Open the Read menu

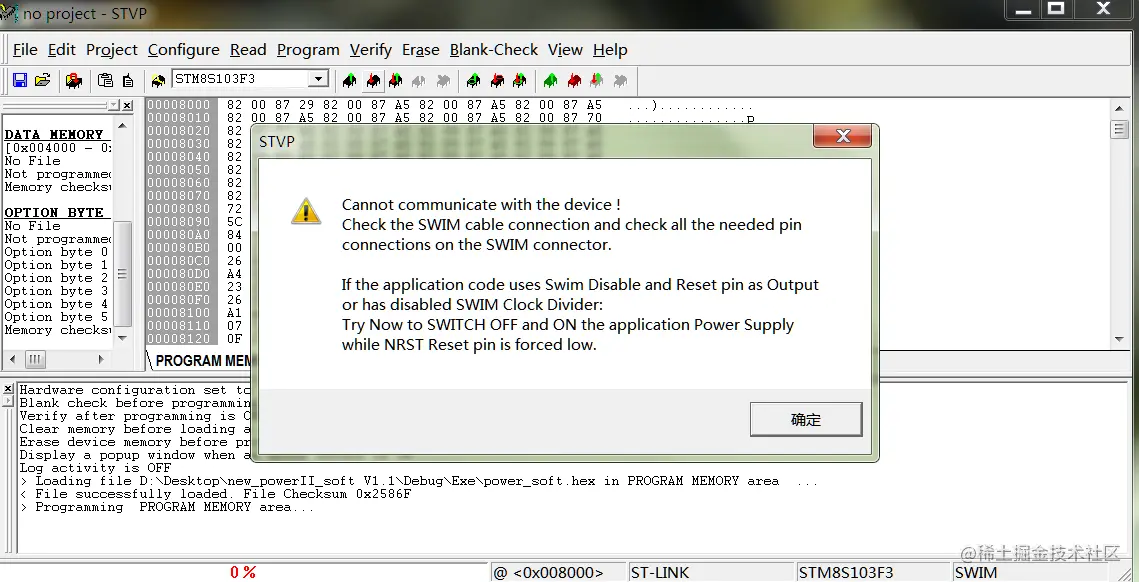coord(248,50)
